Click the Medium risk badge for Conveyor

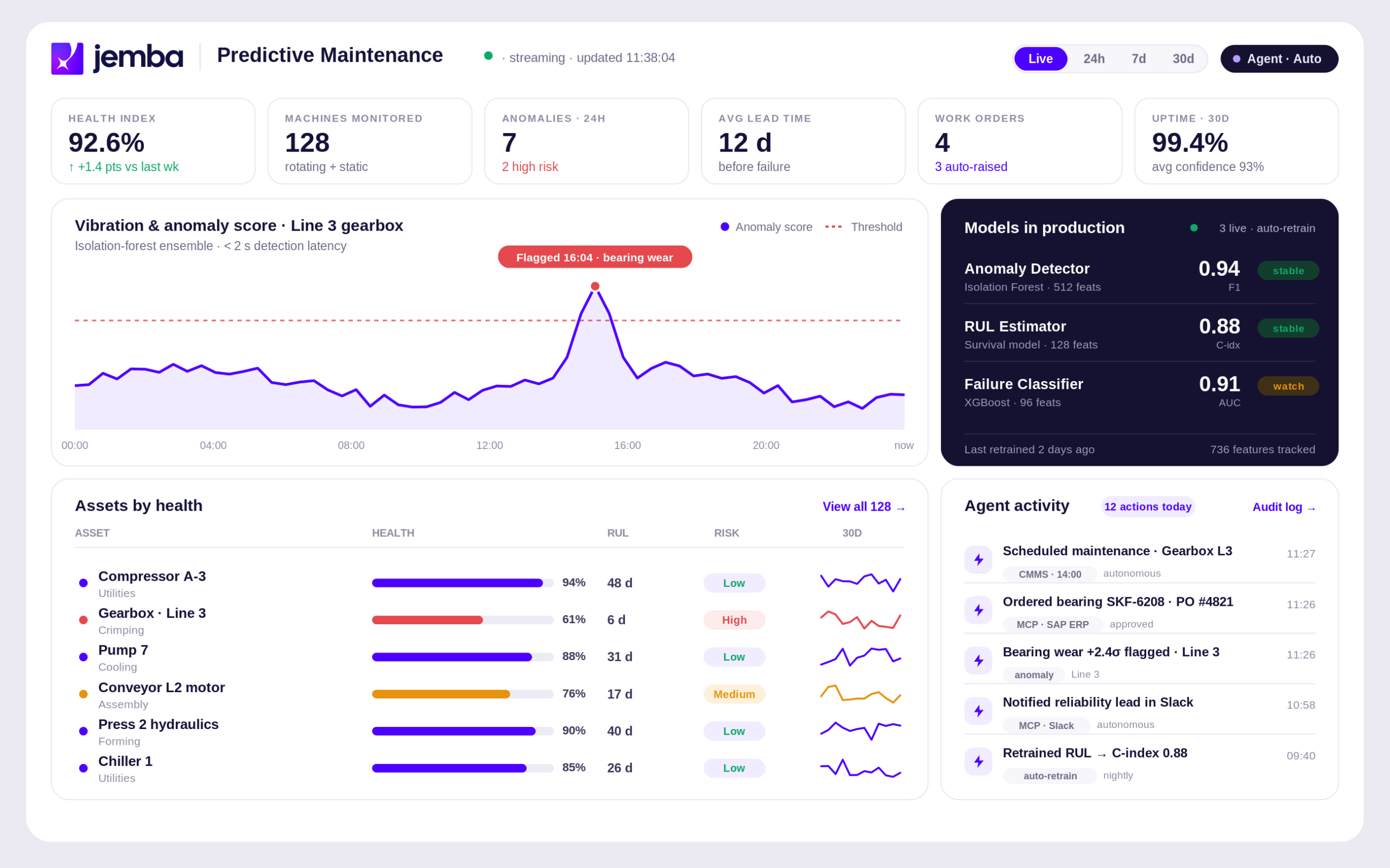[734, 694]
